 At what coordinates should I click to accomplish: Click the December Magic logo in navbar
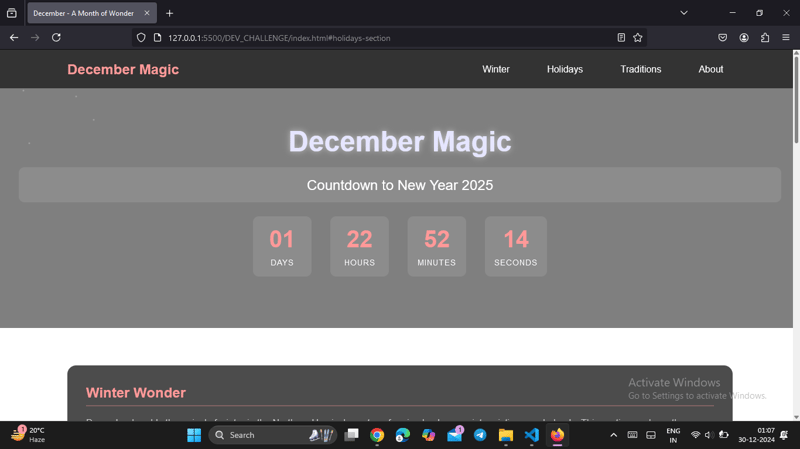click(123, 69)
